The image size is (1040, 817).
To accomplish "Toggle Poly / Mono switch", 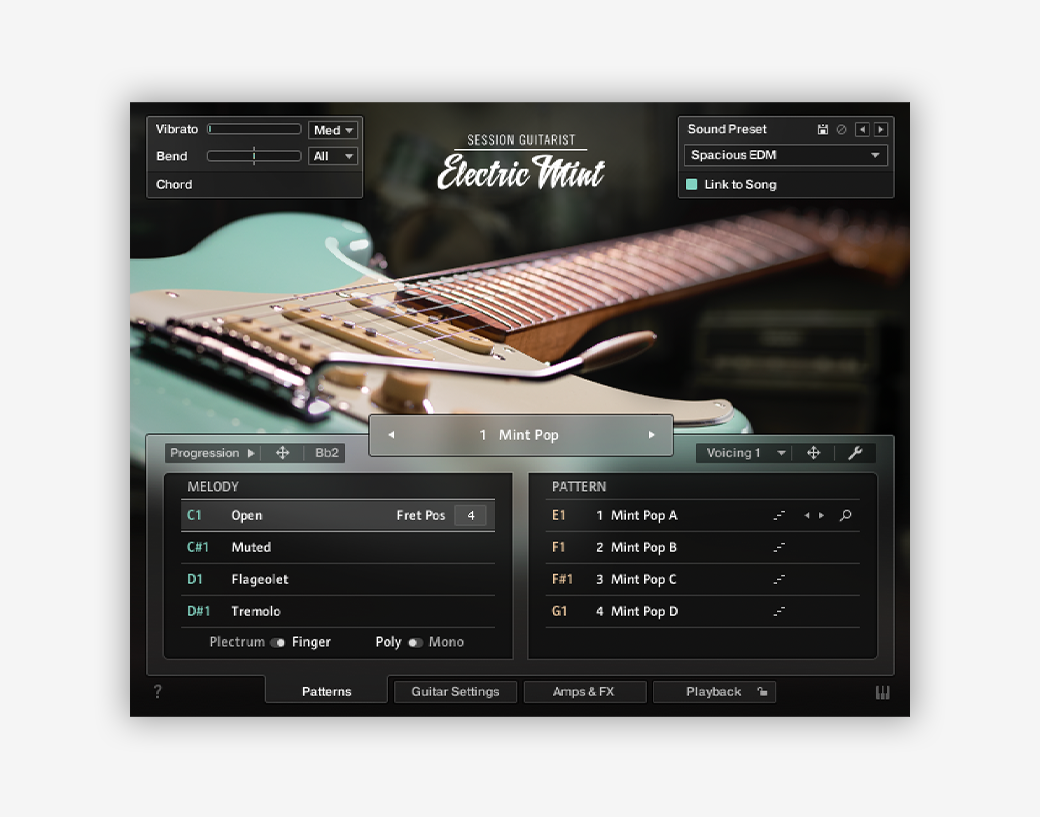I will (415, 643).
